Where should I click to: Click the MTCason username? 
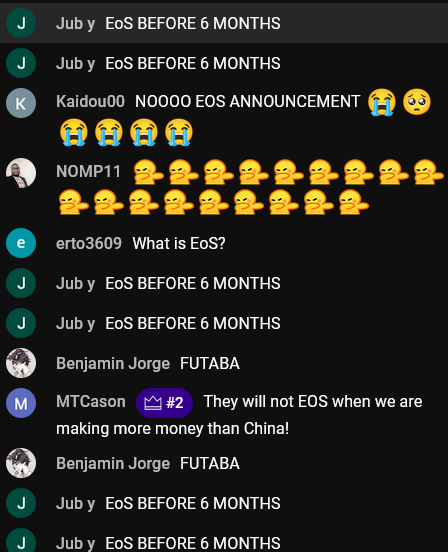pos(91,402)
